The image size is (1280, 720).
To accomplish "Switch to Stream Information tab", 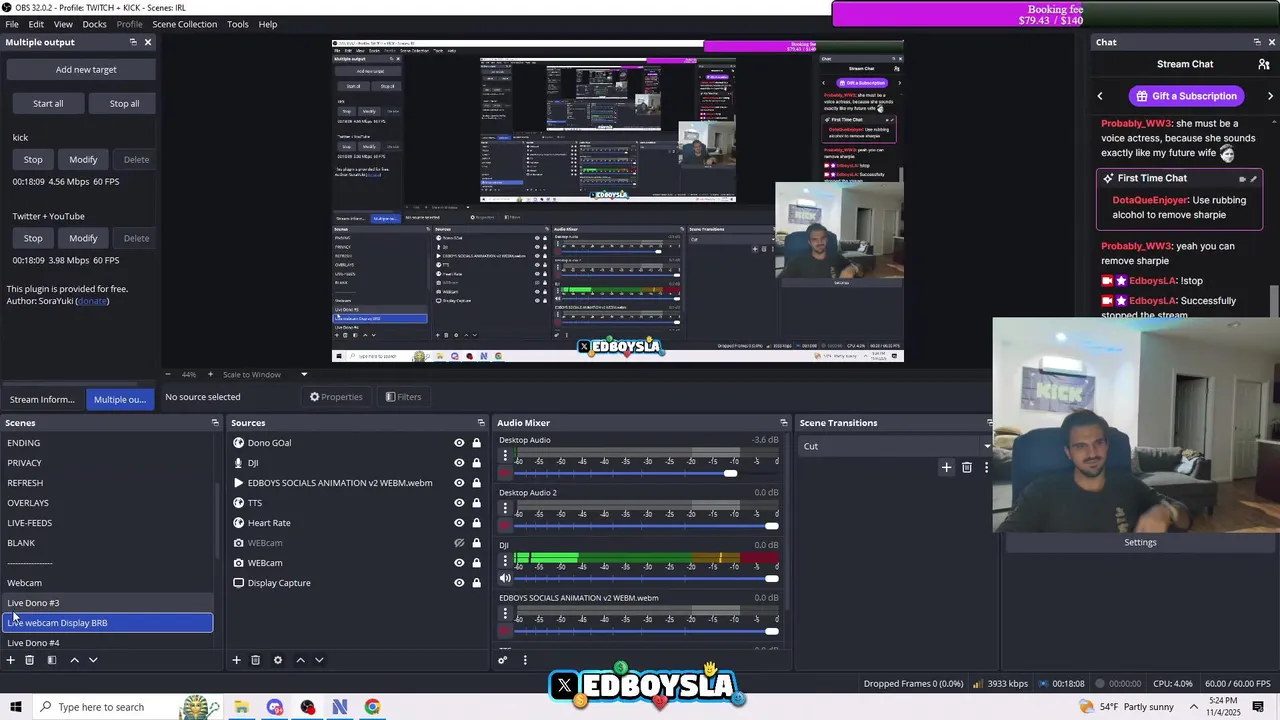I will 42,399.
